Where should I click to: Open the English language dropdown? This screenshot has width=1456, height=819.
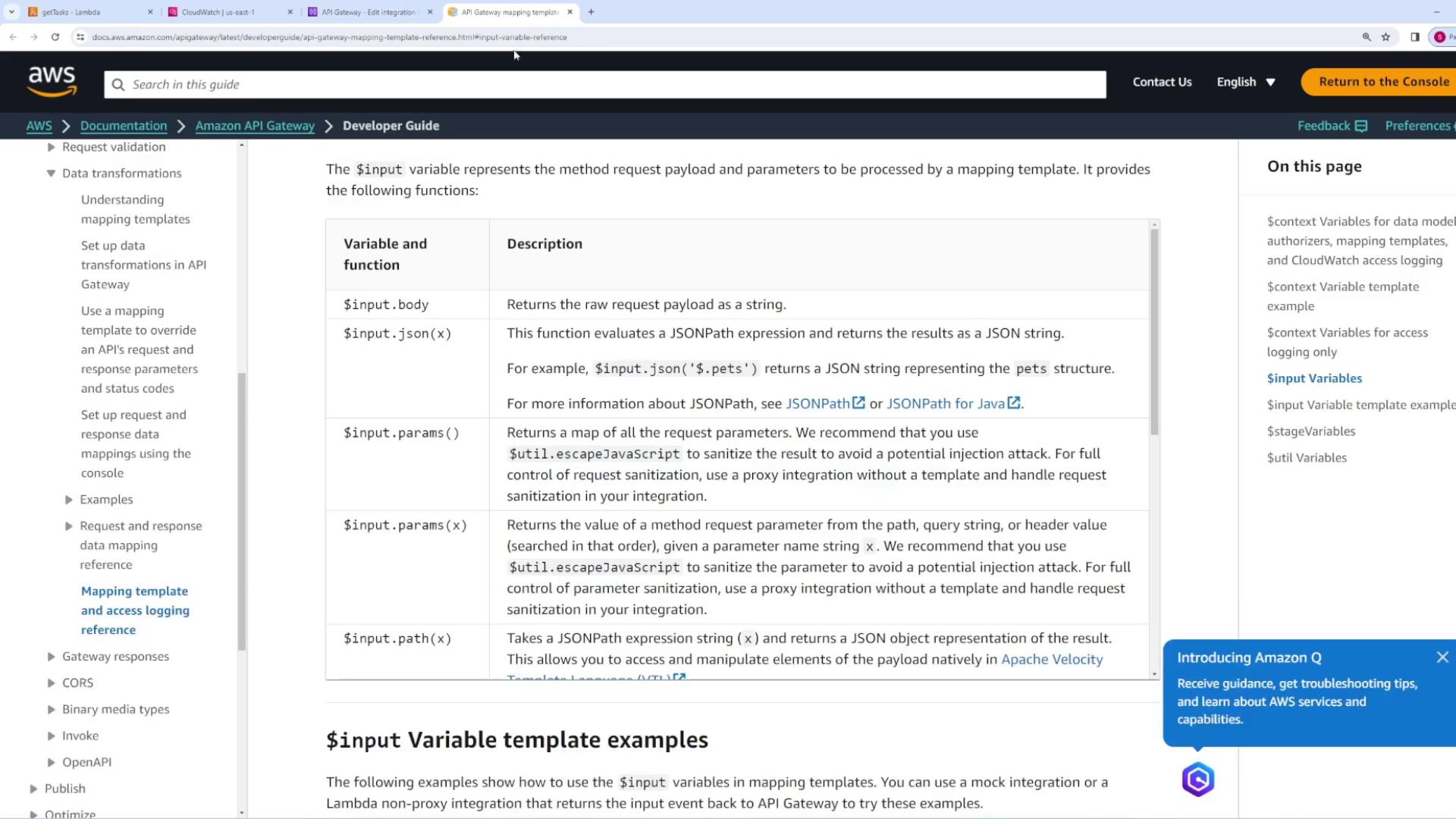coord(1245,82)
